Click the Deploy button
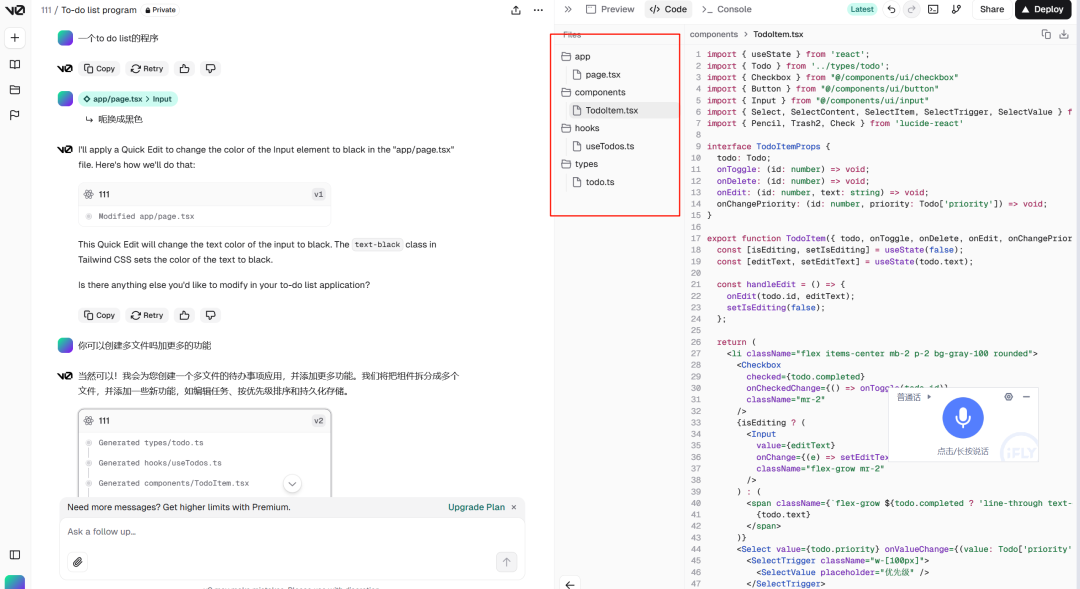 tap(1042, 9)
